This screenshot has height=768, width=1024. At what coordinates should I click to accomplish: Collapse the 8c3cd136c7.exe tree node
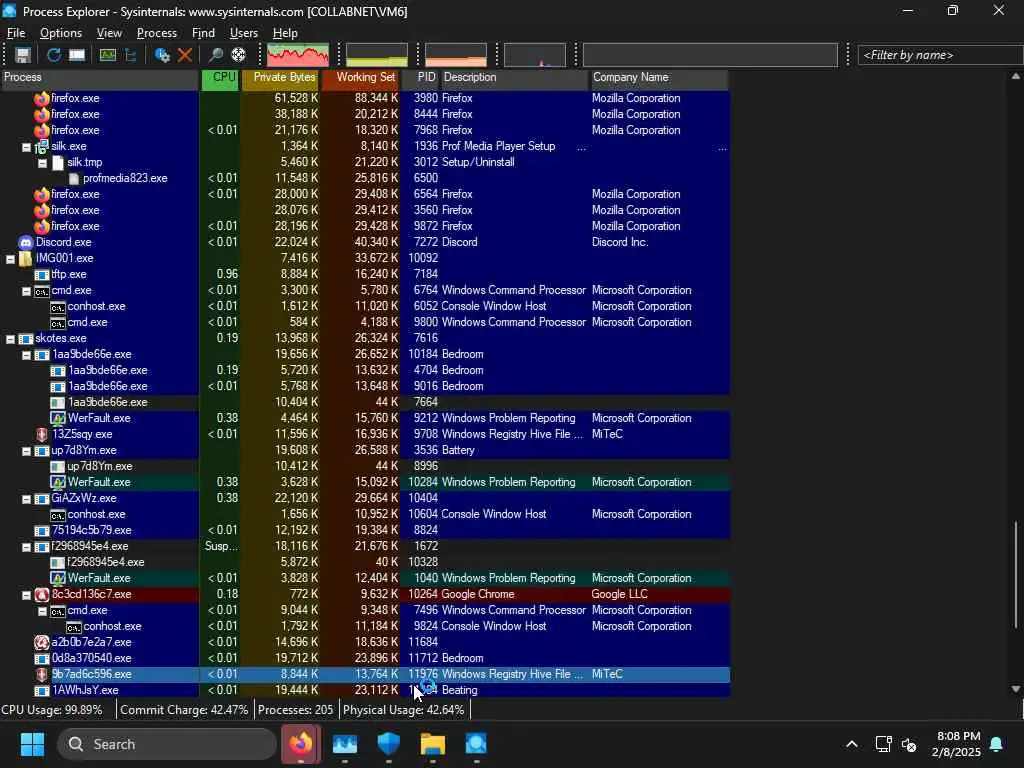[x=26, y=595]
